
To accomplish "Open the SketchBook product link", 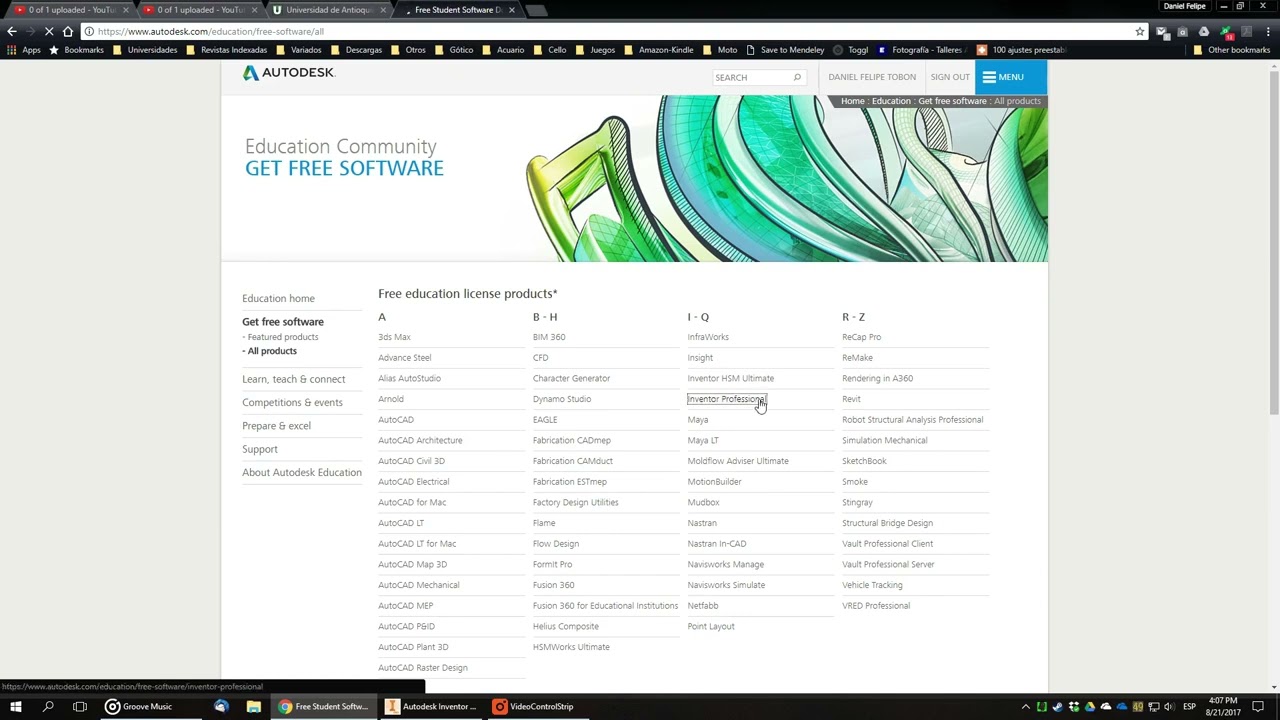I will pos(864,461).
